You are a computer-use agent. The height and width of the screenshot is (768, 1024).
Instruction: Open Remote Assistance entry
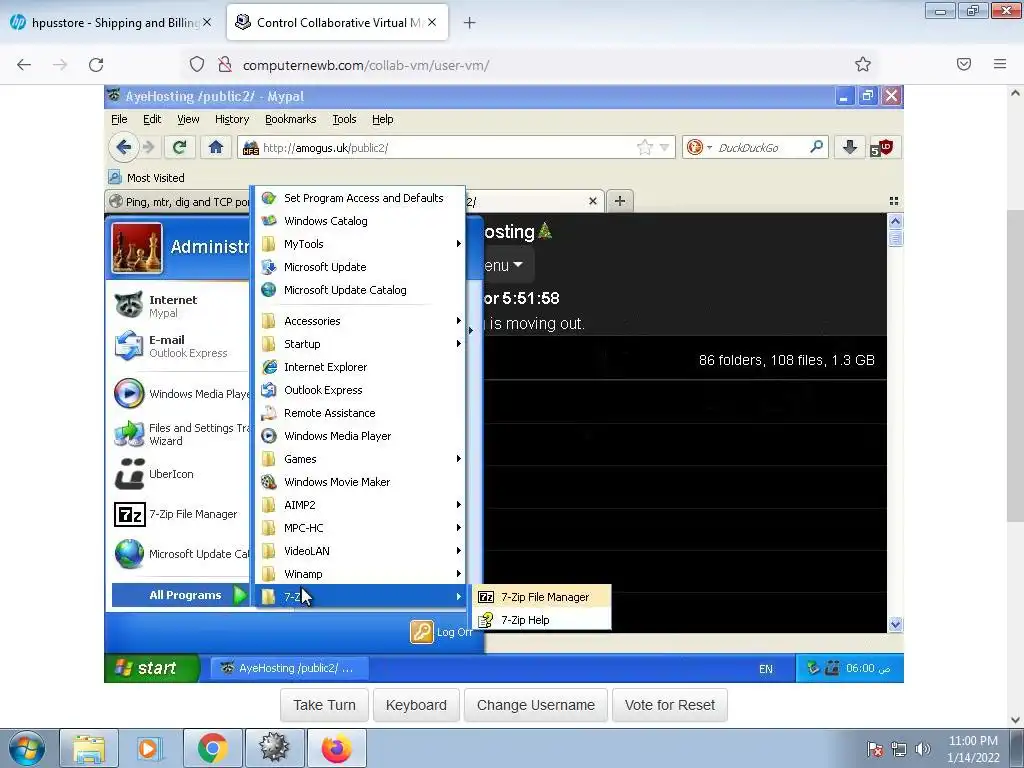point(360,413)
